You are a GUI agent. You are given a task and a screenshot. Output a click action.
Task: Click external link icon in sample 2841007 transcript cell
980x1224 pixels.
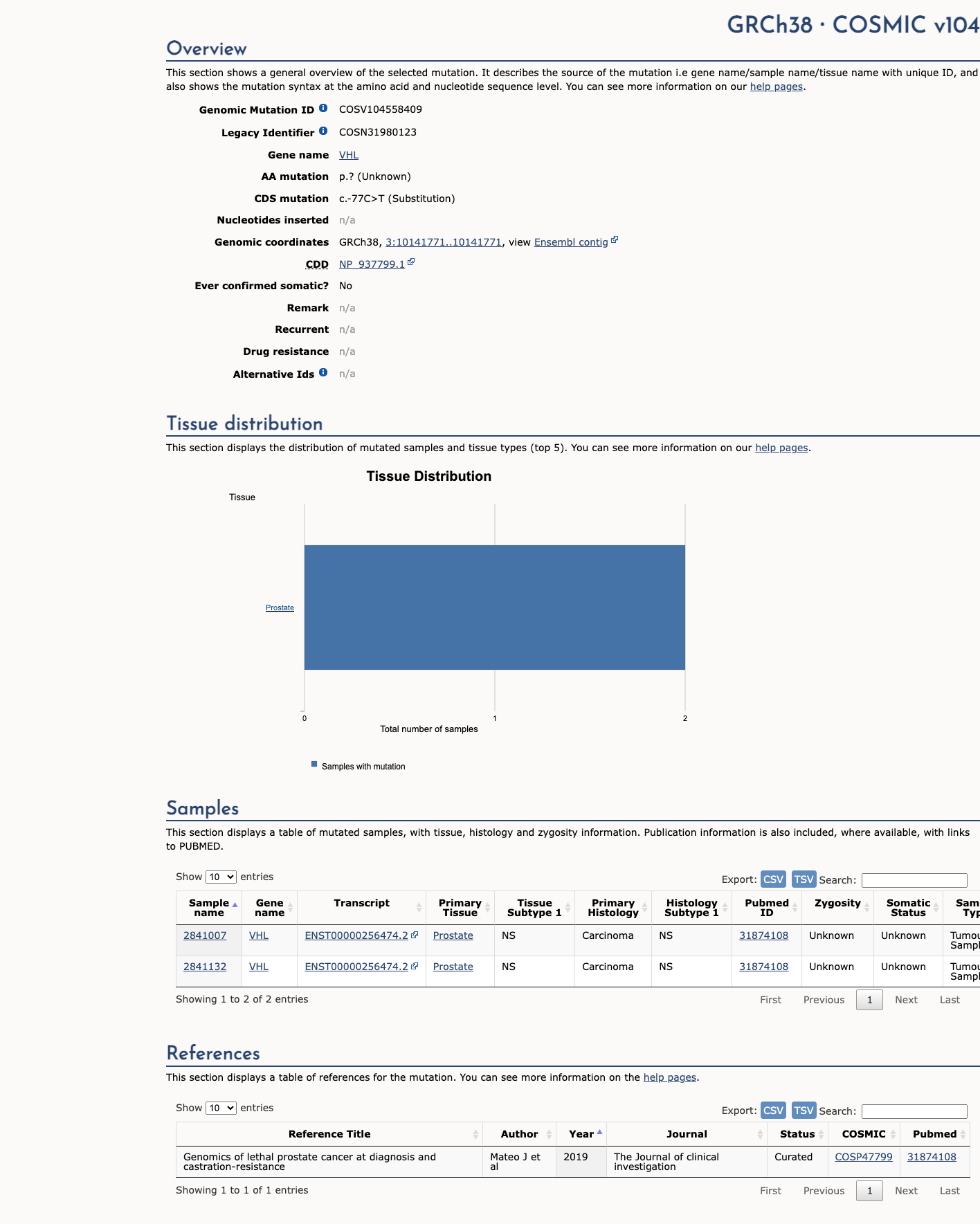(415, 935)
